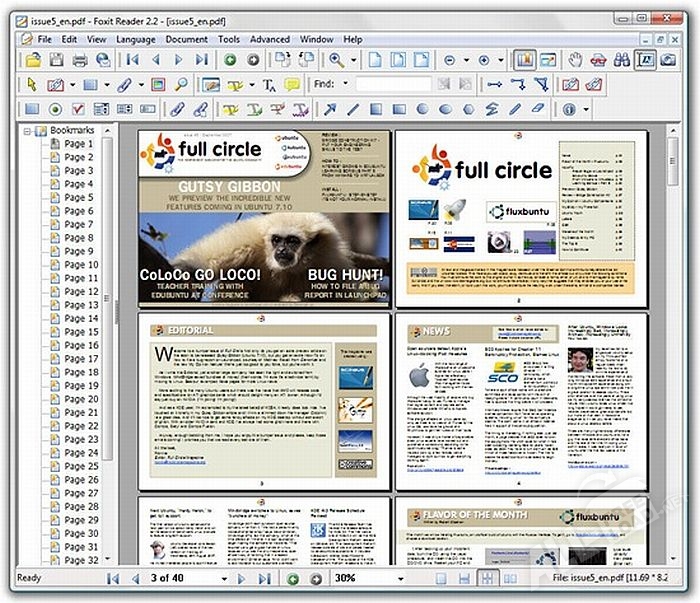The image size is (700, 603).
Task: Click the Open file folder icon
Action: pos(32,60)
